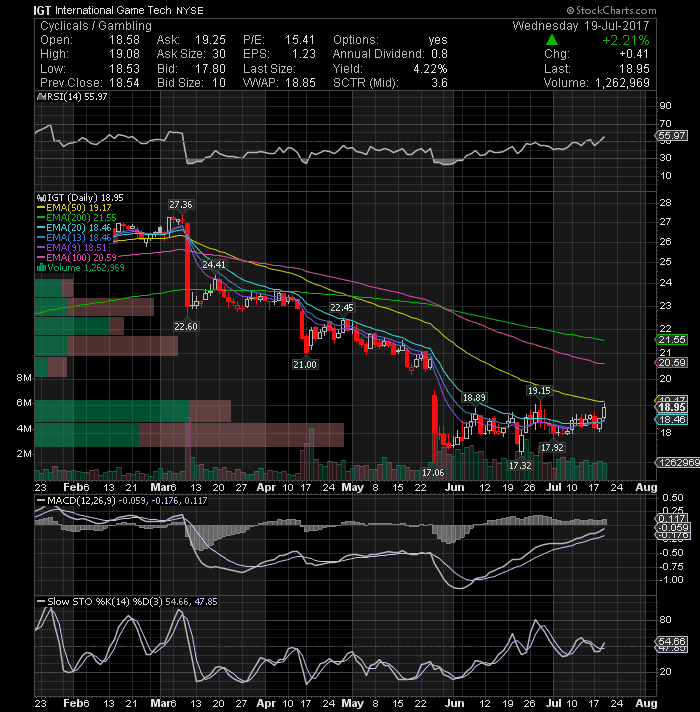Click the 54.66 stochastic axis tag

tap(671, 641)
